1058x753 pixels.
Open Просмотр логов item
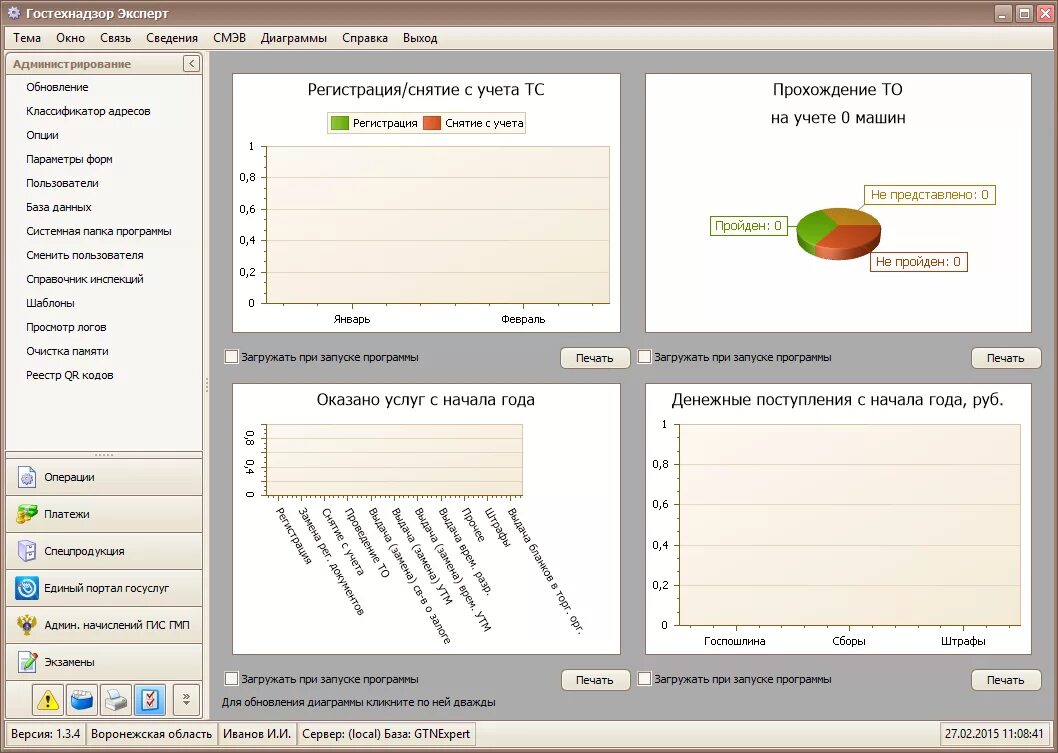point(66,327)
